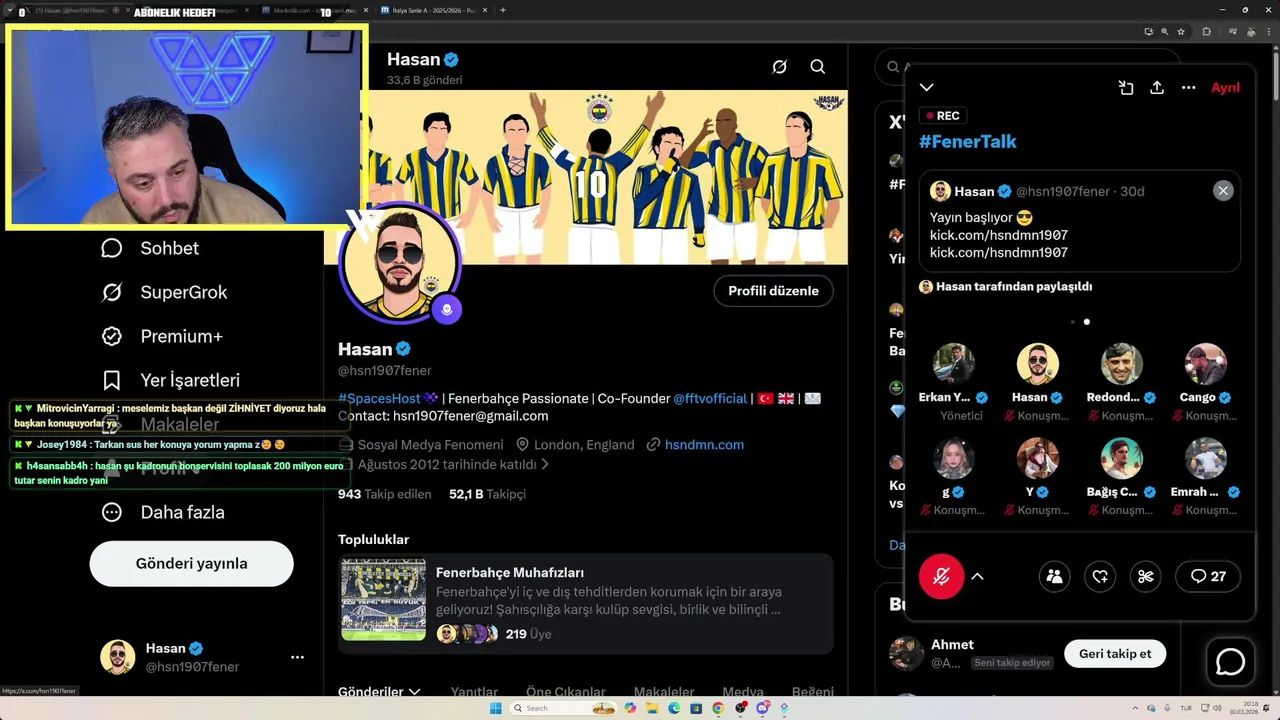This screenshot has width=1280, height=720.
Task: Open Sohbet in sidebar
Action: pos(150,248)
